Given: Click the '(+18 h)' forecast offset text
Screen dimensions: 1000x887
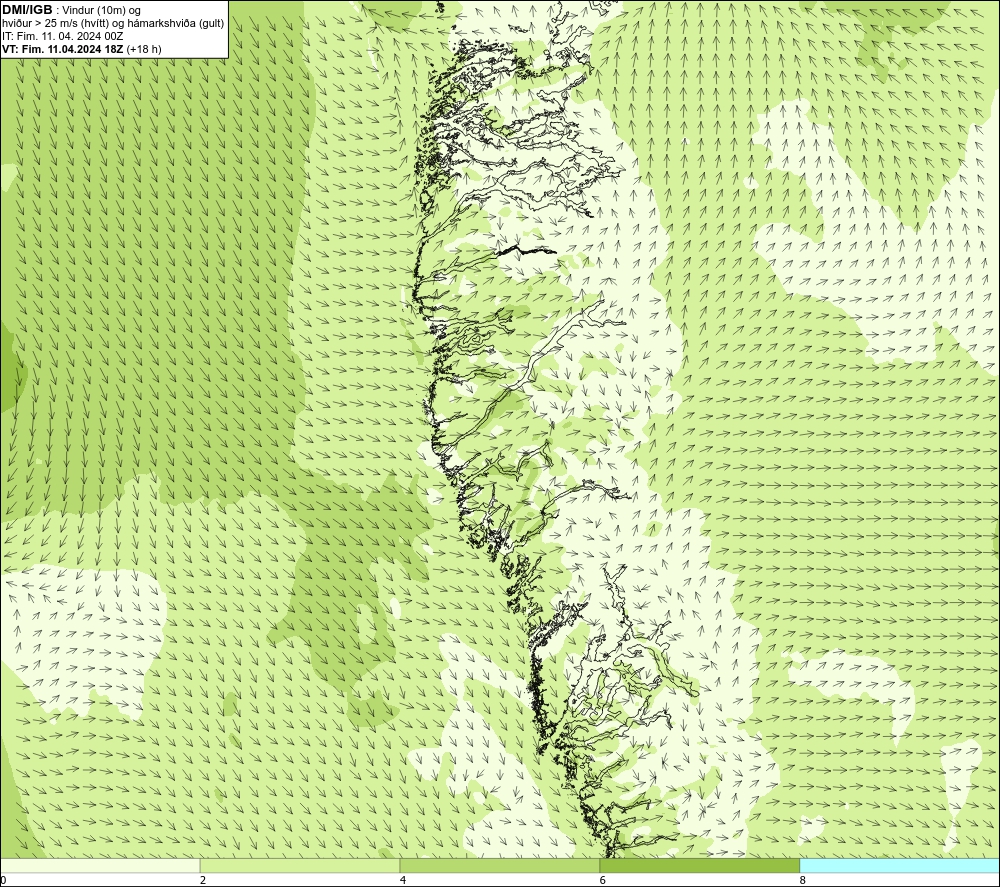Looking at the screenshot, I should tap(144, 49).
